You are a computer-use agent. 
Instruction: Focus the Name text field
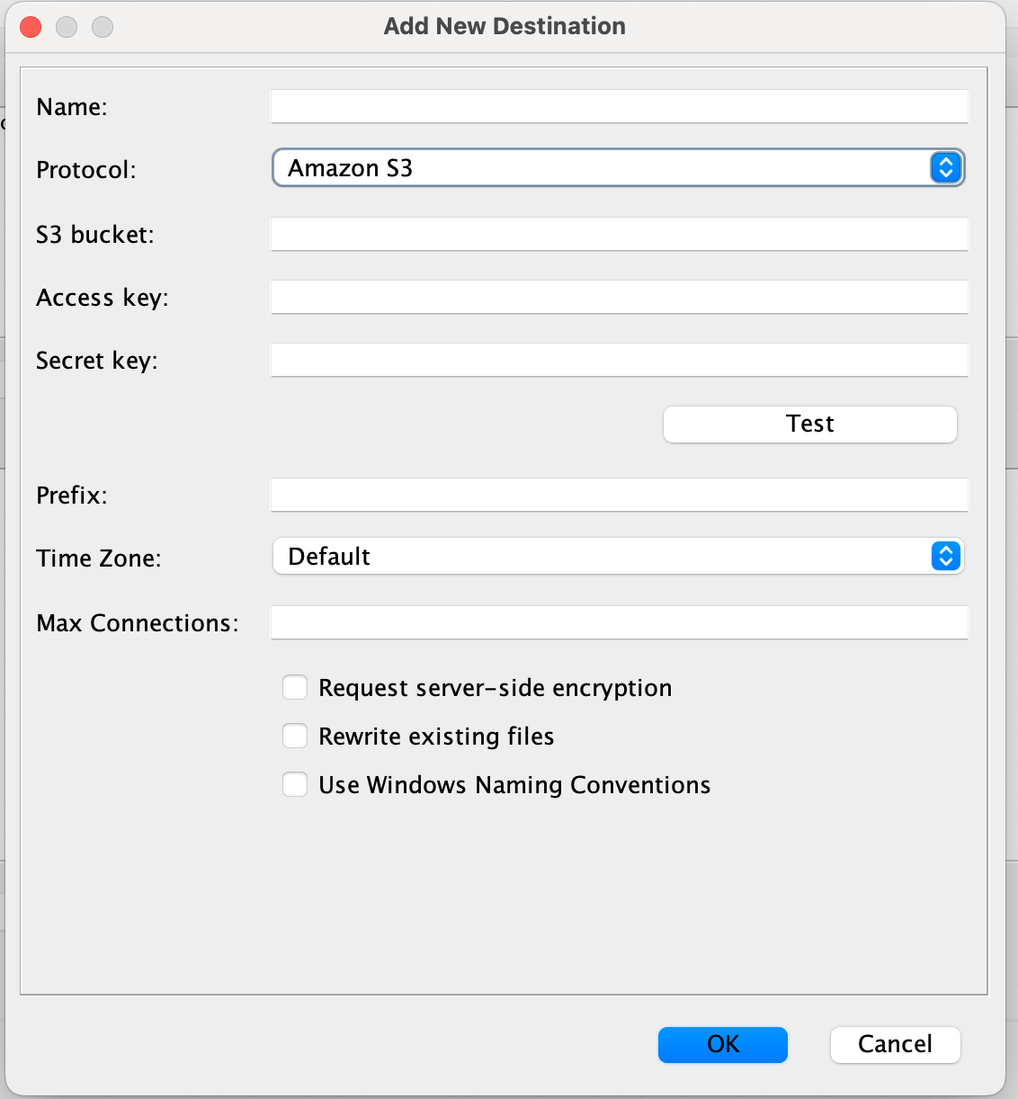(x=619, y=107)
